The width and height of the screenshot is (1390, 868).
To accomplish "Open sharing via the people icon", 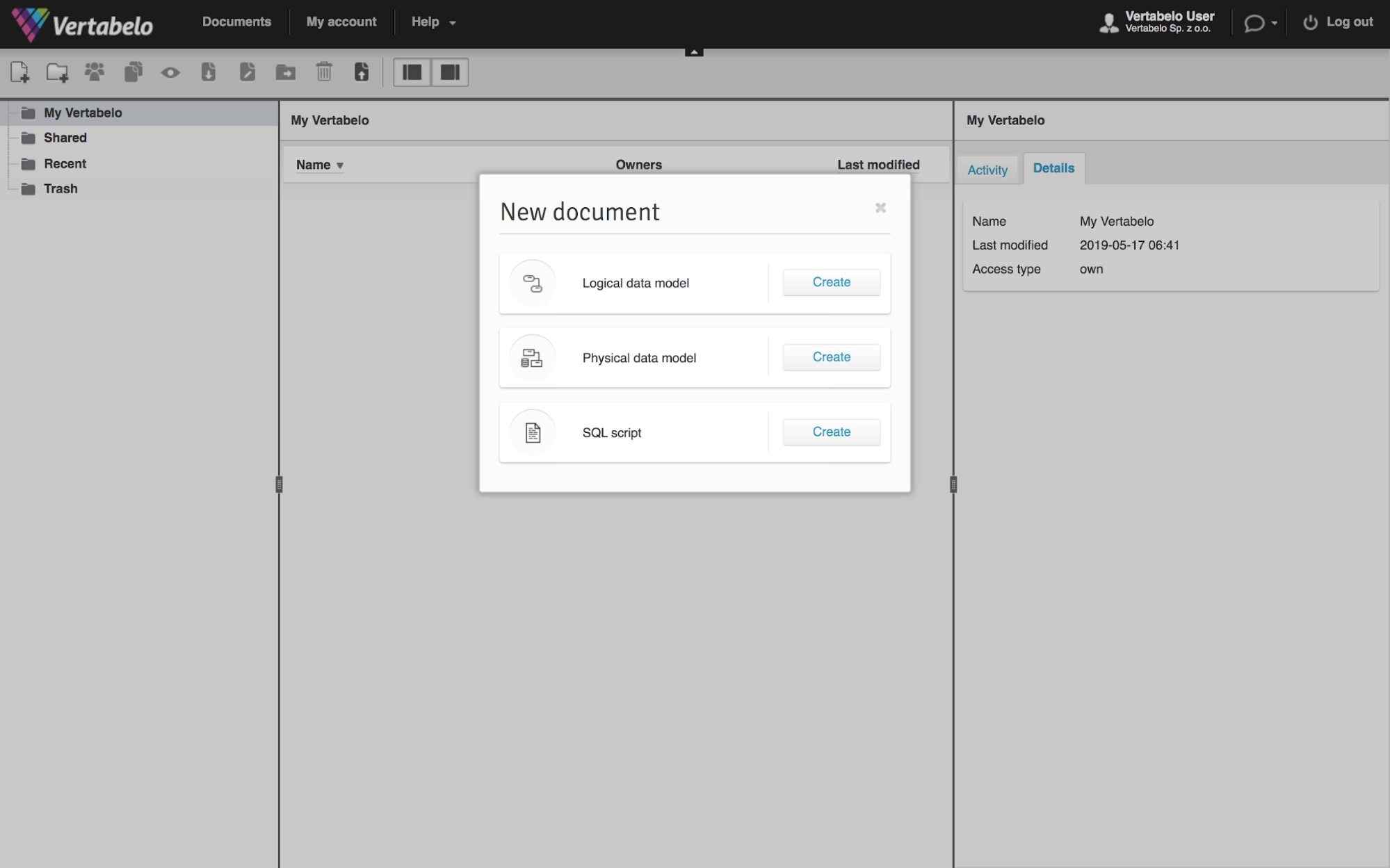I will [x=95, y=72].
